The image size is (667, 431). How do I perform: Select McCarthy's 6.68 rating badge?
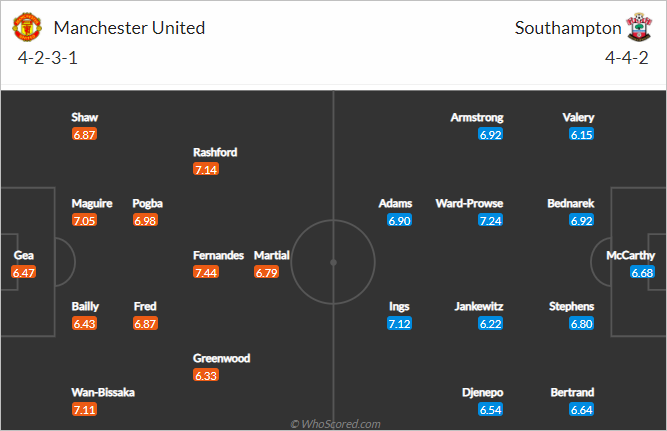(x=642, y=272)
